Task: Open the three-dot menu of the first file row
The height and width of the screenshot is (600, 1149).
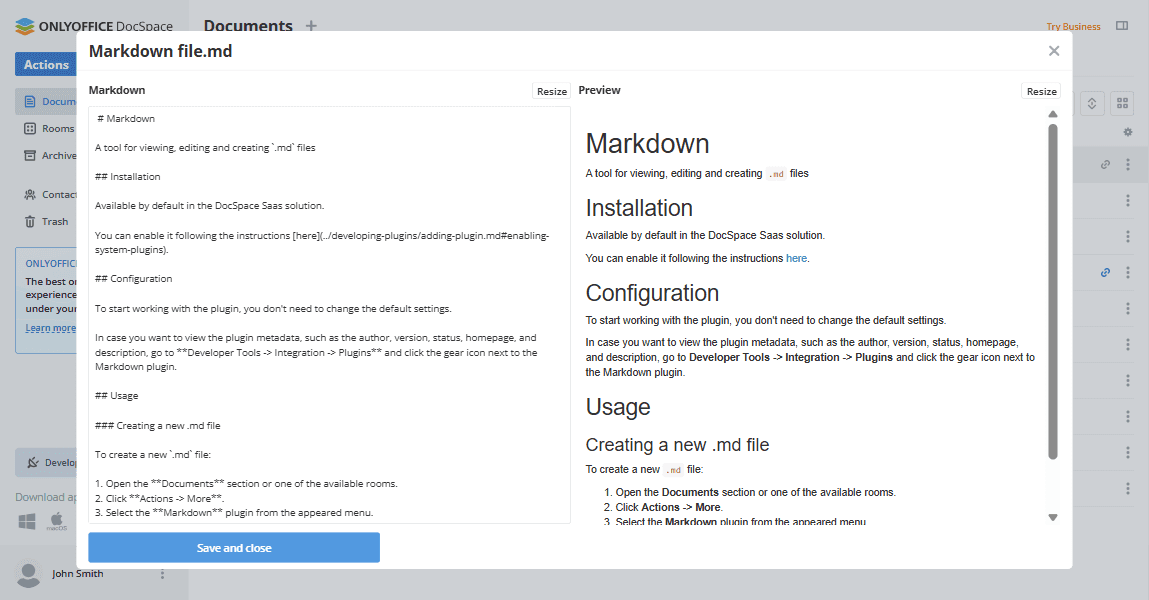Action: pyautogui.click(x=1128, y=165)
